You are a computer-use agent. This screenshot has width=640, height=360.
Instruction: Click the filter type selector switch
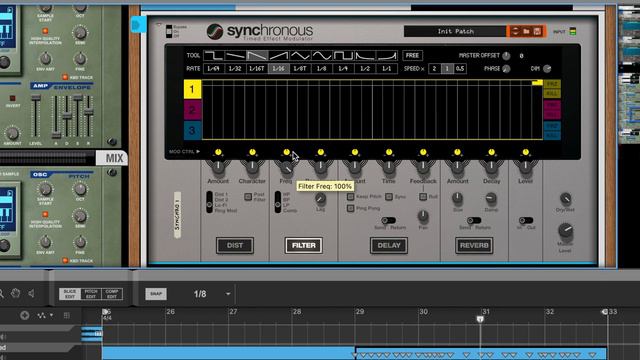point(278,202)
